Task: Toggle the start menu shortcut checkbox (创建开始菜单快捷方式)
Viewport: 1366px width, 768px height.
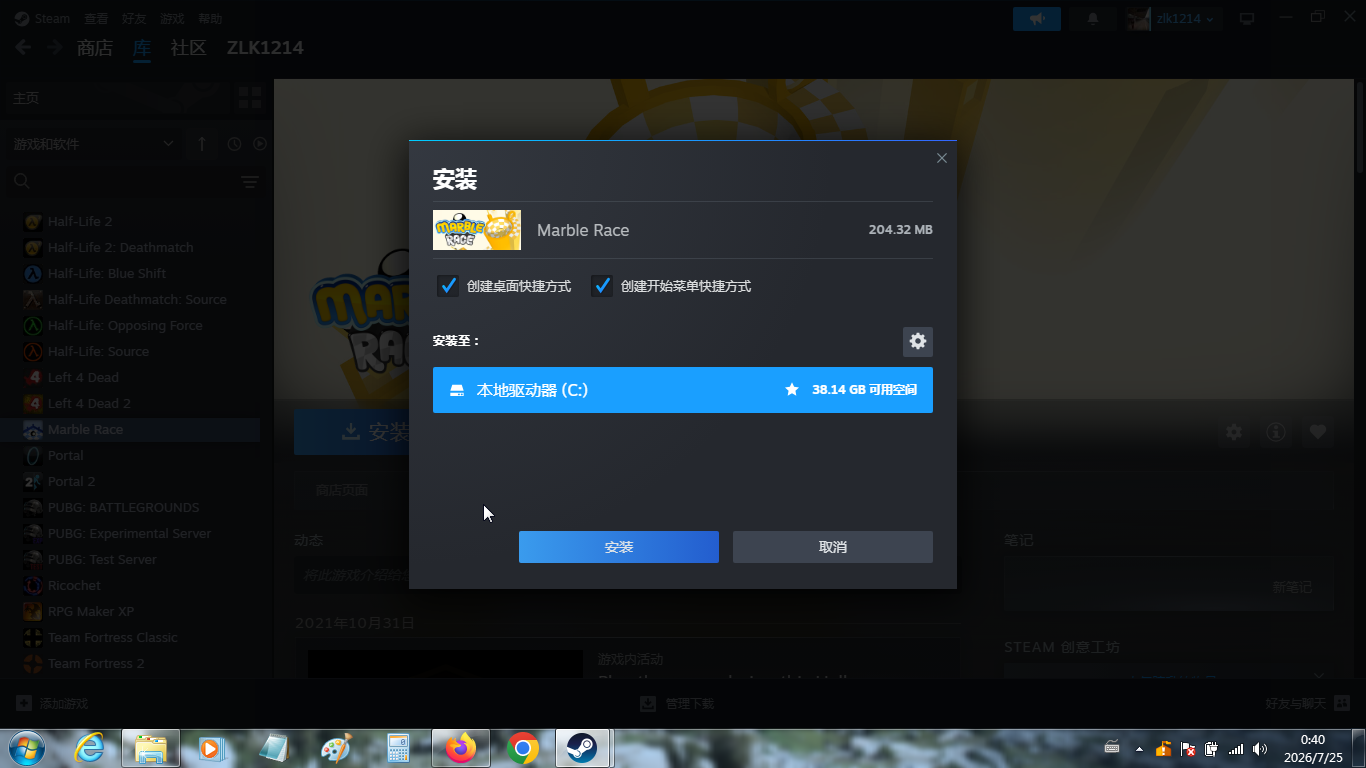Action: click(602, 286)
